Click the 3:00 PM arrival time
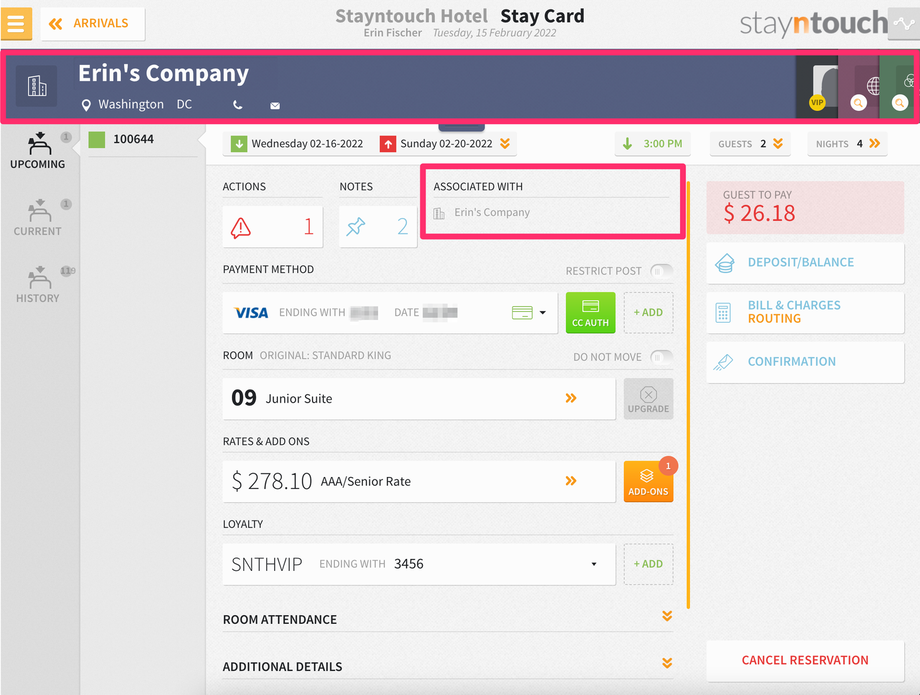Screen dimensions: 920x695 coord(652,144)
